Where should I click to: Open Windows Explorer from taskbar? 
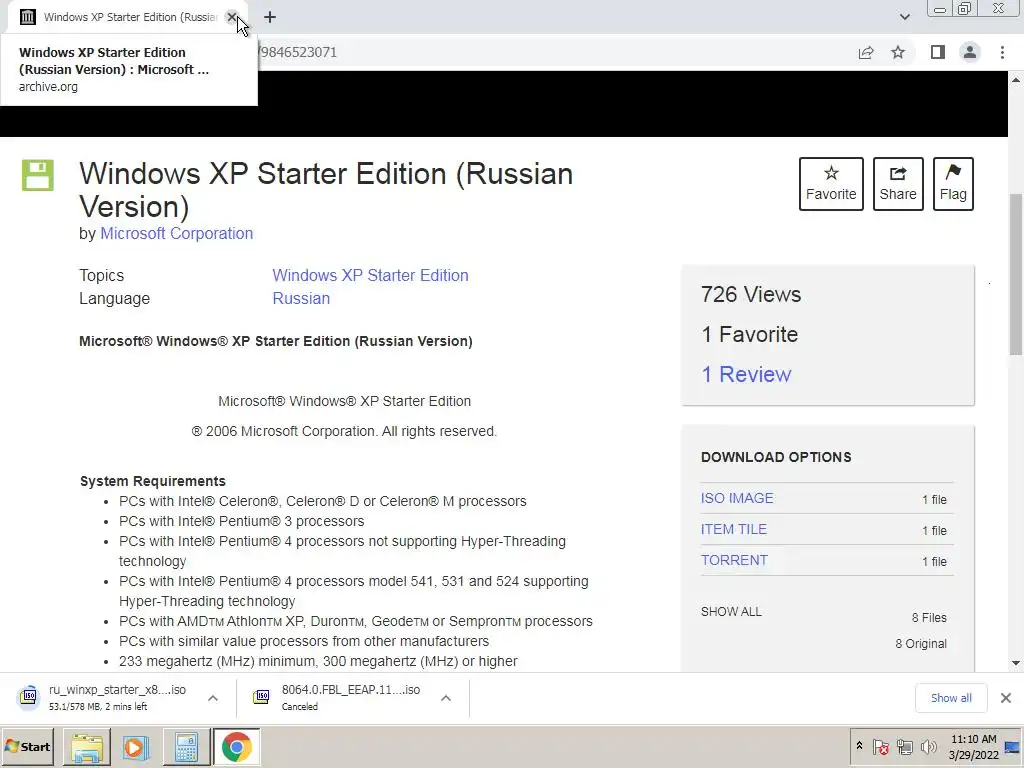tap(87, 747)
